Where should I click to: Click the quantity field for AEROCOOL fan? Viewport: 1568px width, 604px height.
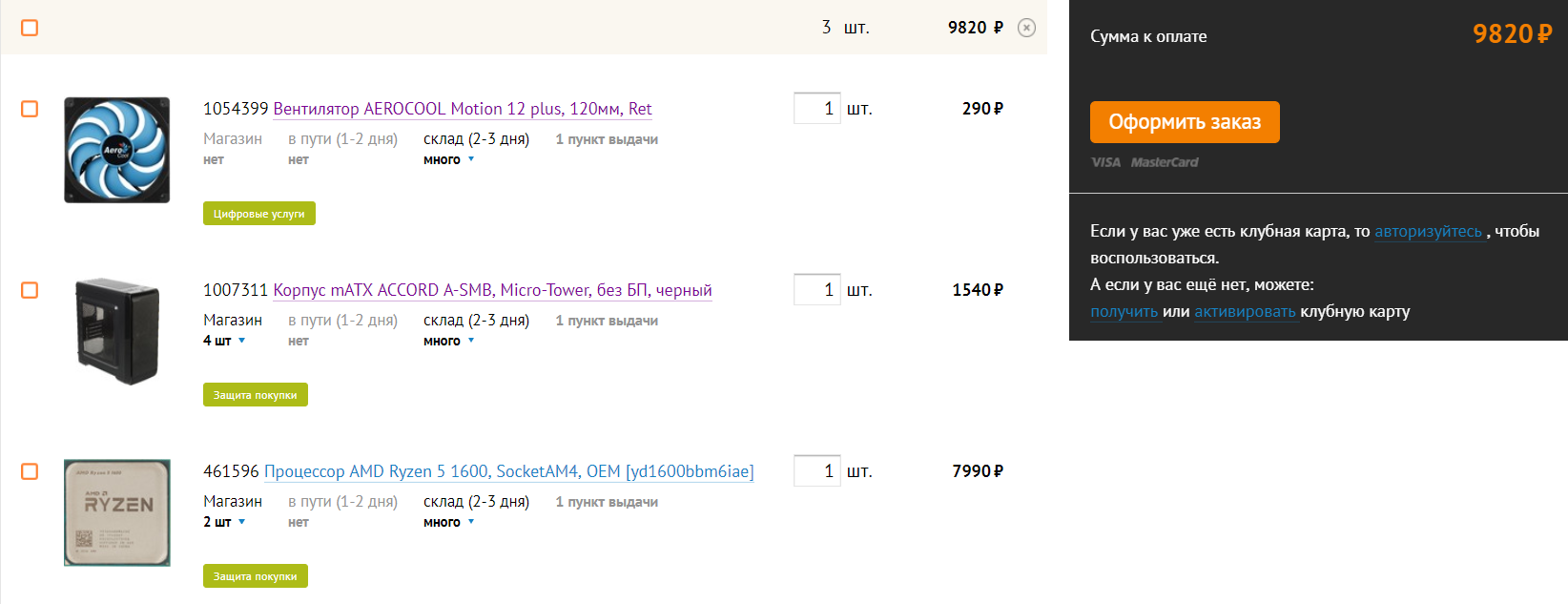click(816, 109)
